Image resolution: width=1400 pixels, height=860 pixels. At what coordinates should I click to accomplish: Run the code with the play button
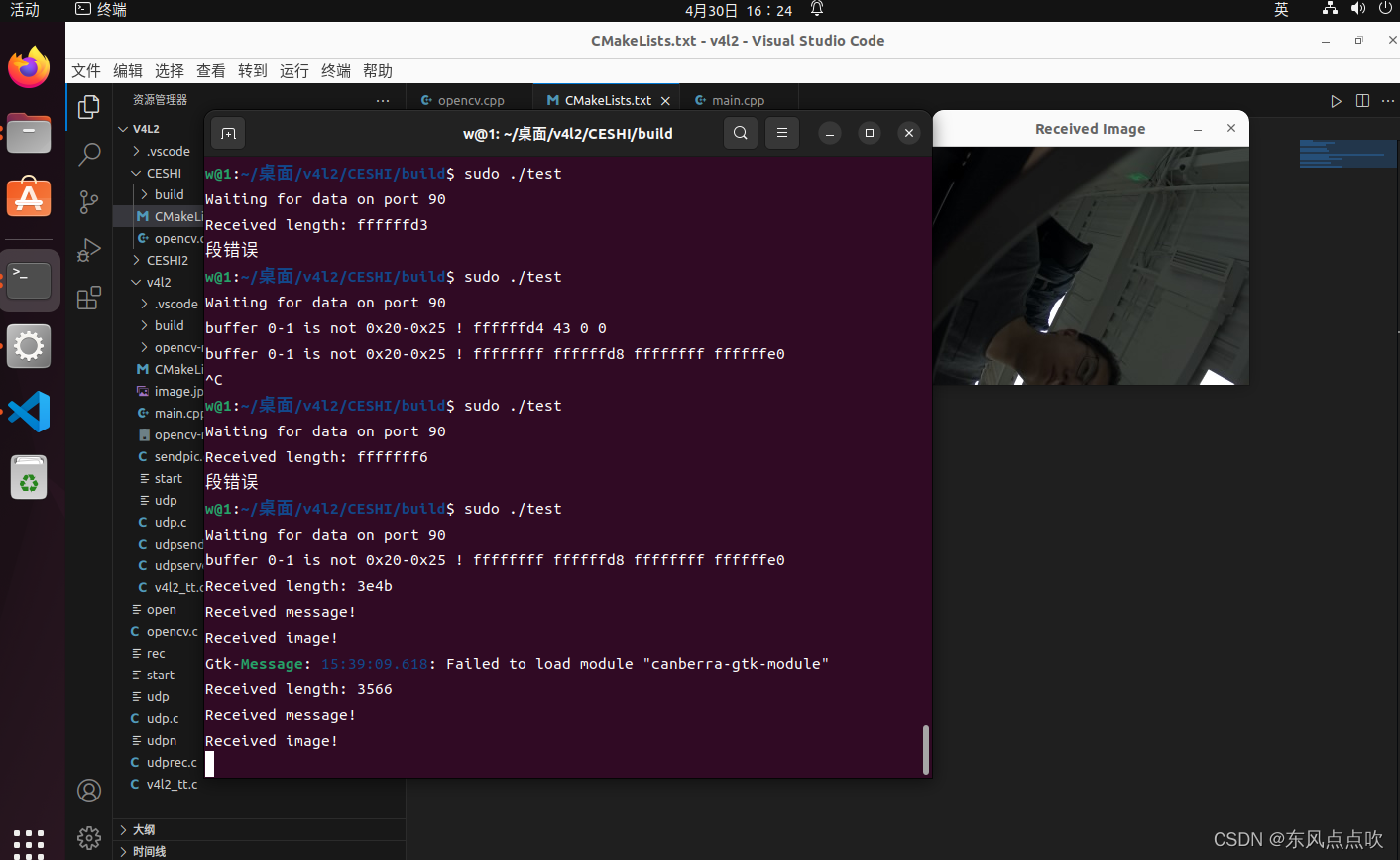tap(1336, 100)
